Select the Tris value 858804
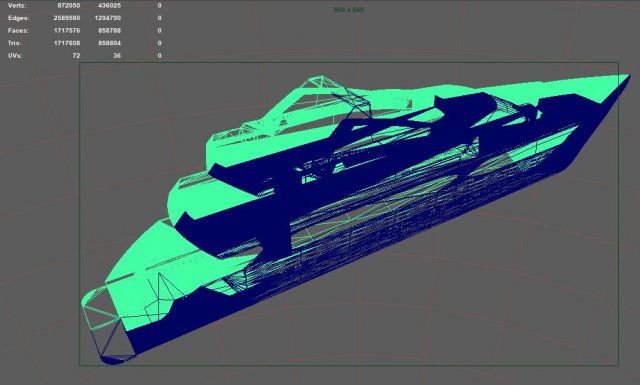The image size is (640, 385). 109,43
